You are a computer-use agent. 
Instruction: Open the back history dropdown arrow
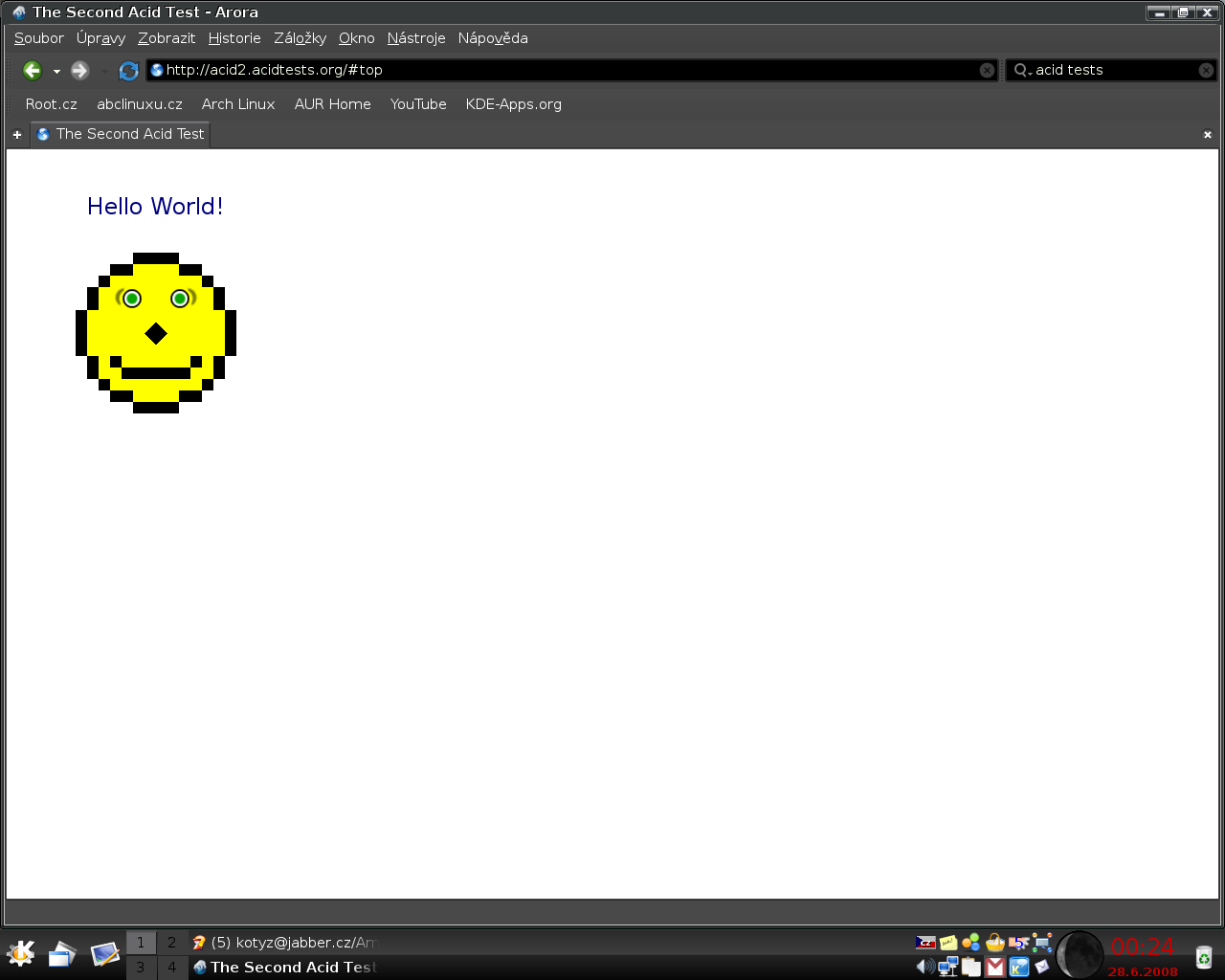point(56,72)
